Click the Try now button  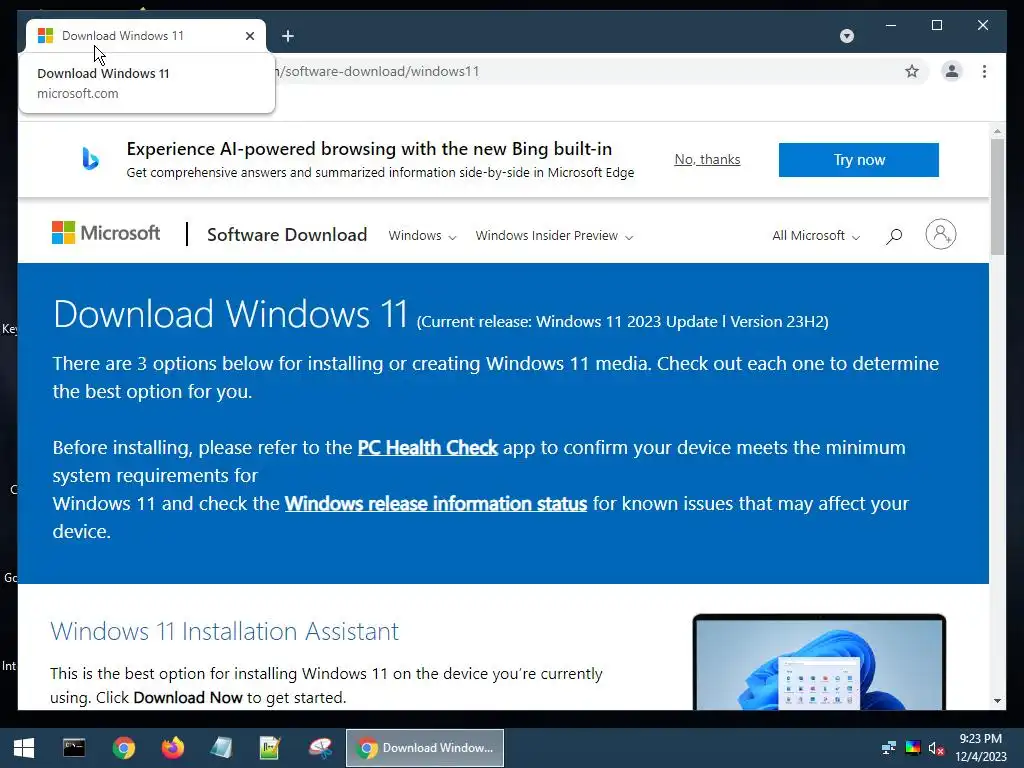tap(859, 159)
